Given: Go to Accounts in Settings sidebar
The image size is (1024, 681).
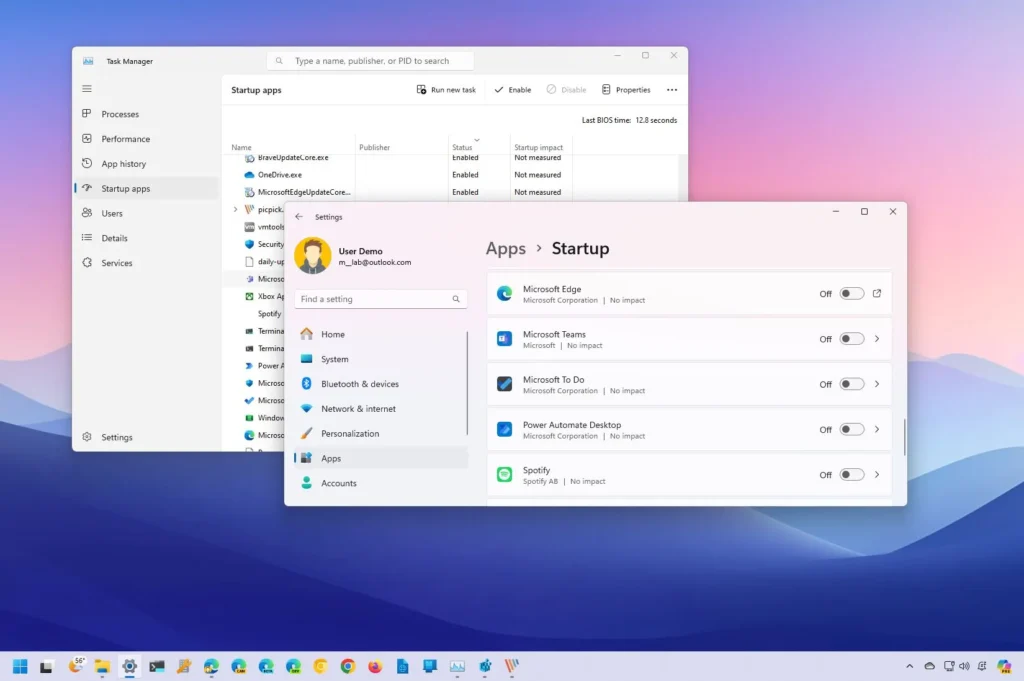Looking at the screenshot, I should point(340,483).
